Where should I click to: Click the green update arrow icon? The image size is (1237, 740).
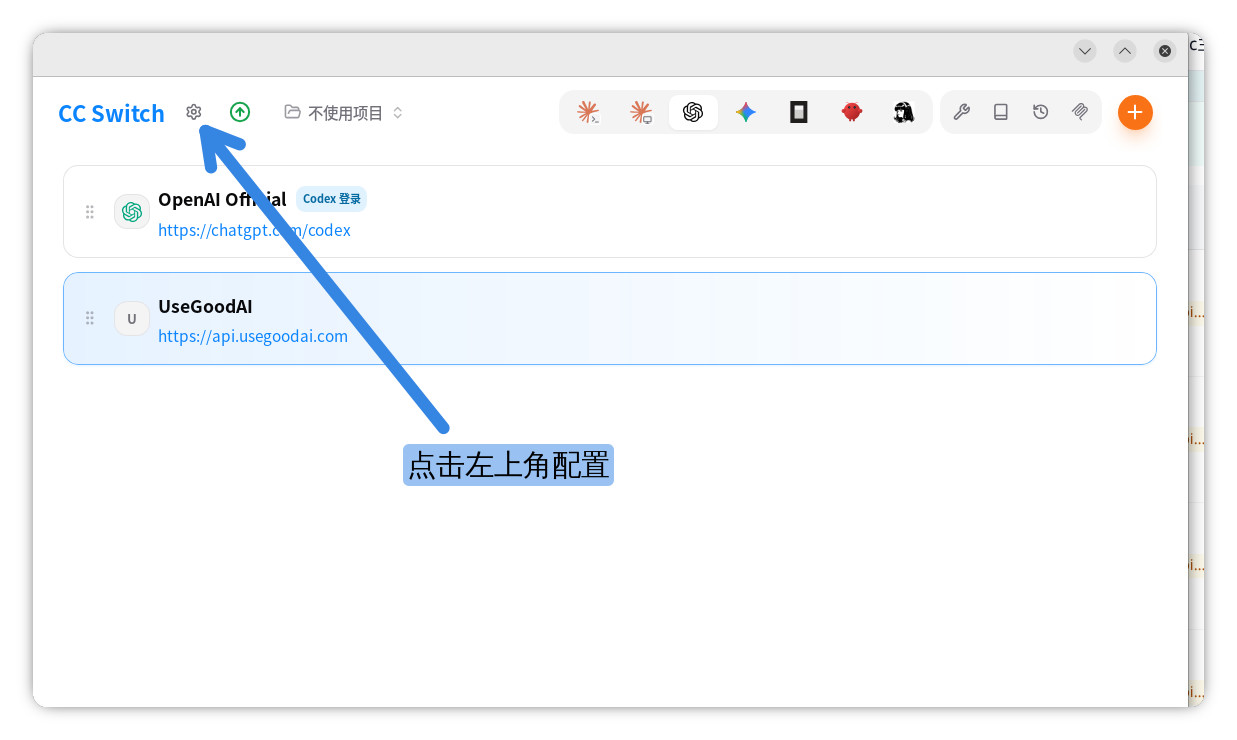pos(240,112)
